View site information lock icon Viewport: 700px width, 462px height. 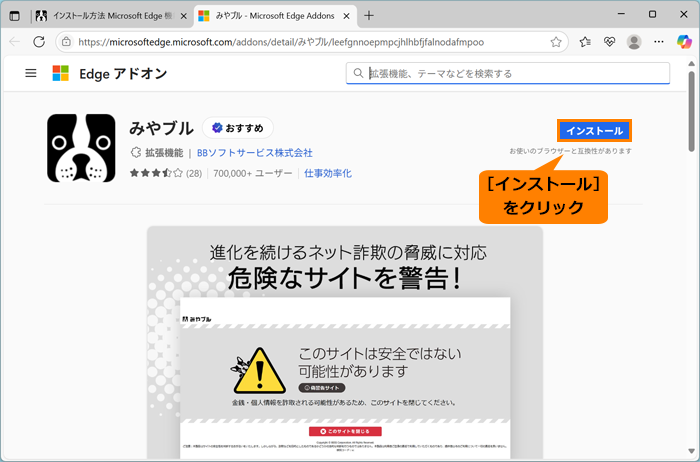[x=67, y=42]
